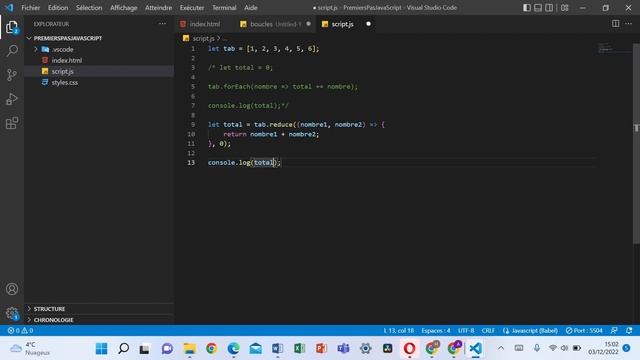640x360 pixels.
Task: Toggle the secondary side bar
Action: point(549,8)
